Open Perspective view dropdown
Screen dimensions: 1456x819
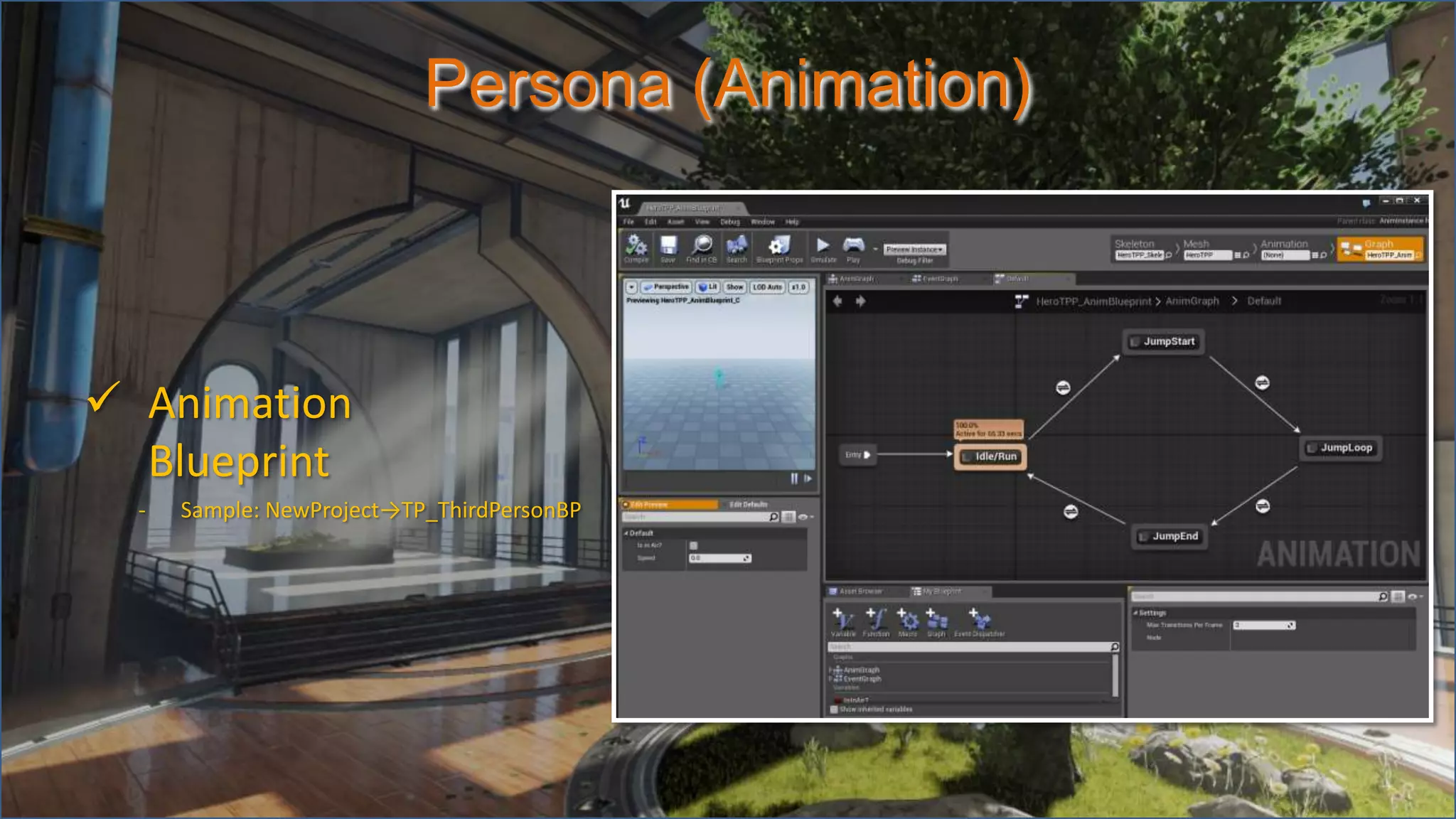click(x=665, y=287)
